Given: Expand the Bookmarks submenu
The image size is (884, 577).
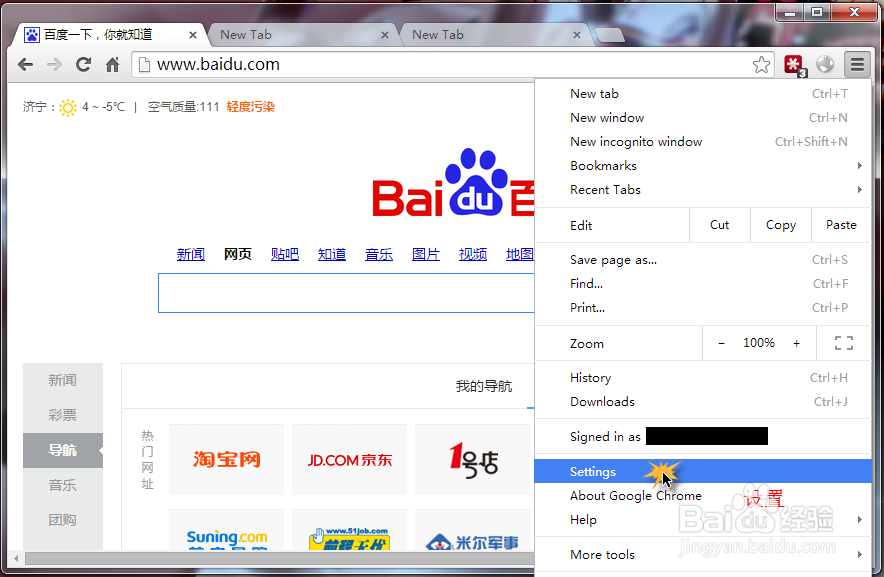Looking at the screenshot, I should coord(702,165).
